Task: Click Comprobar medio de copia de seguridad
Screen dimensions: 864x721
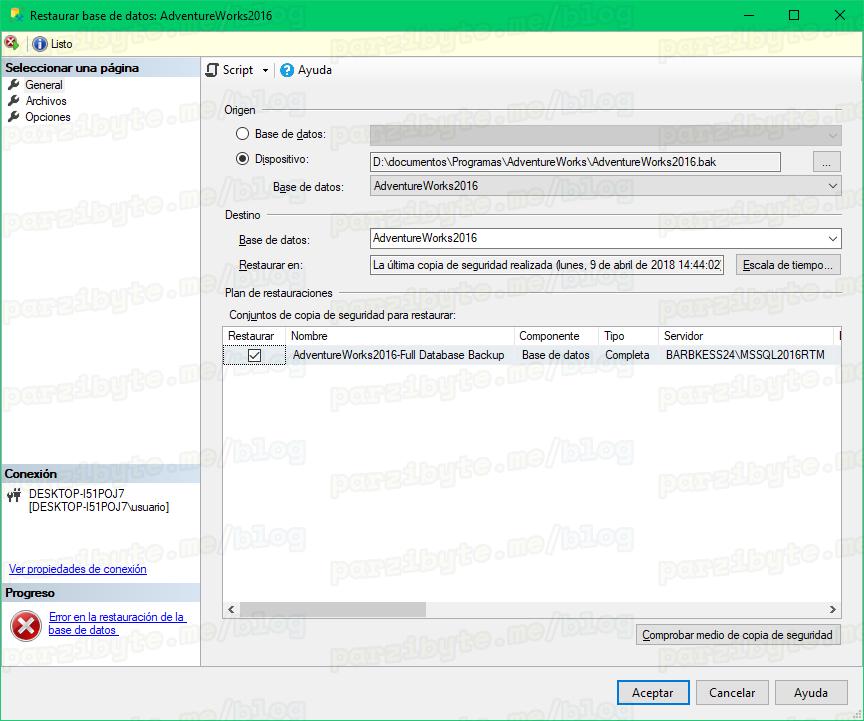Action: (738, 635)
